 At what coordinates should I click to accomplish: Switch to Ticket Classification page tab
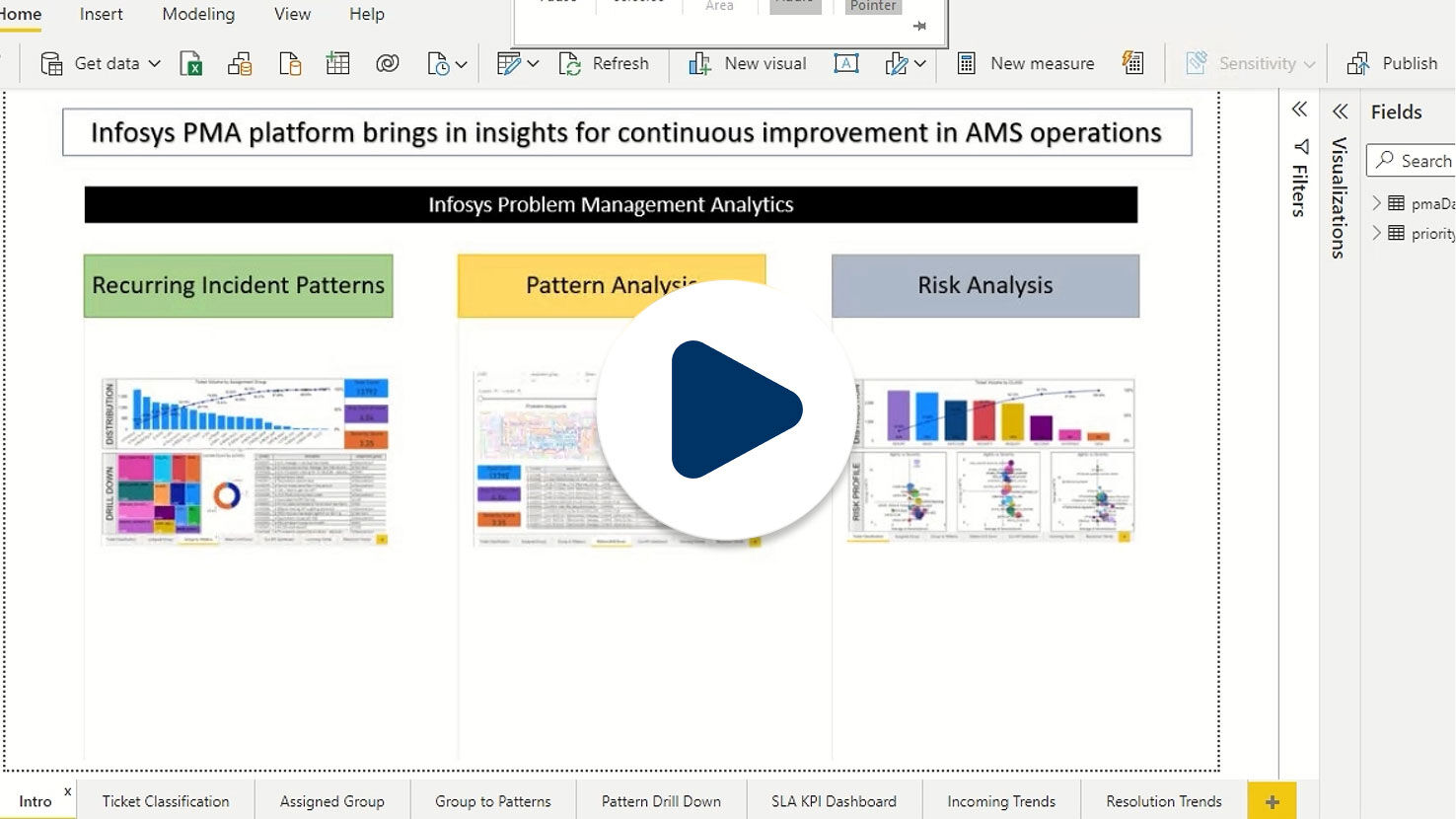[x=166, y=801]
